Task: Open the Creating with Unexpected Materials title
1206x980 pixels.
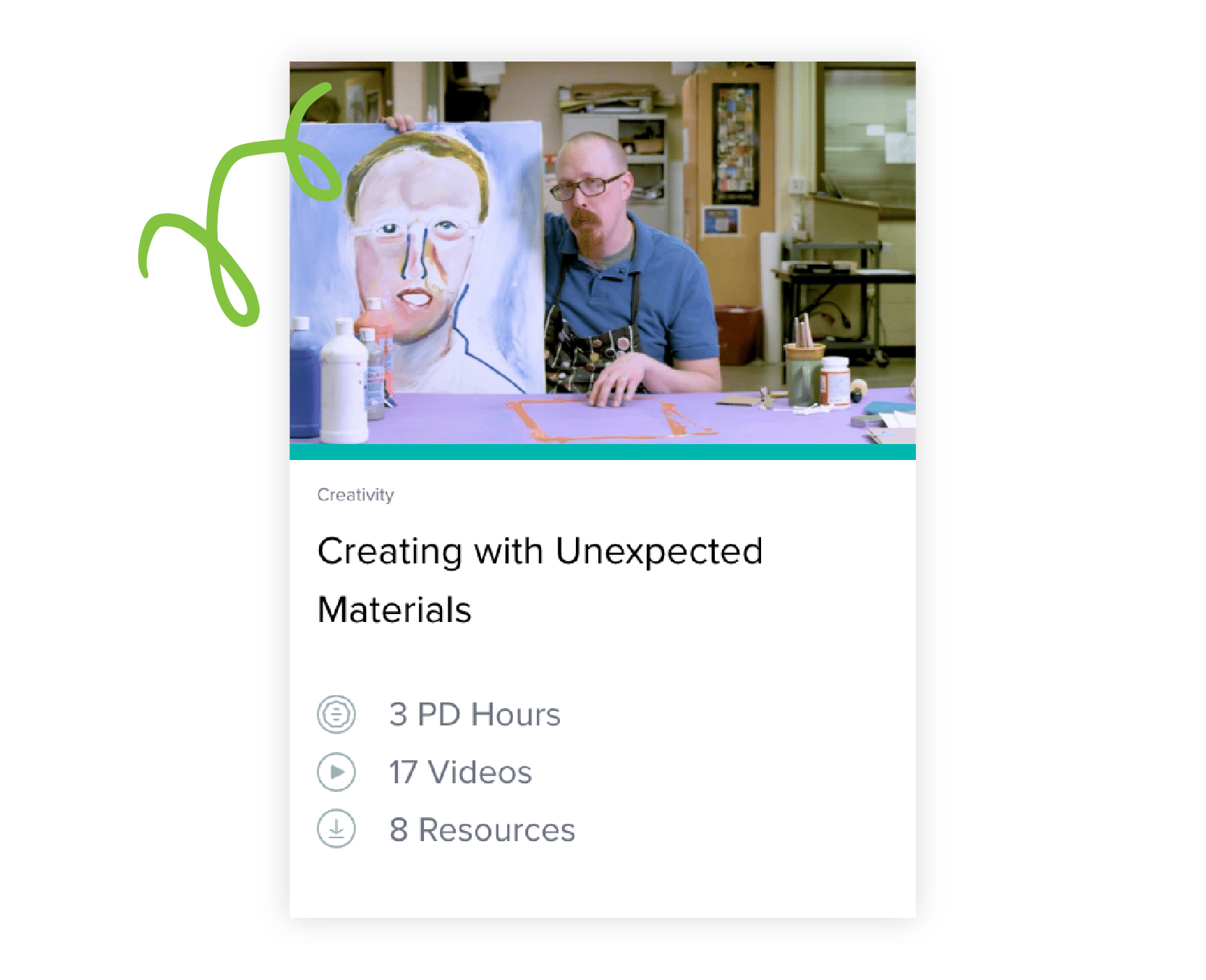Action: (540, 580)
